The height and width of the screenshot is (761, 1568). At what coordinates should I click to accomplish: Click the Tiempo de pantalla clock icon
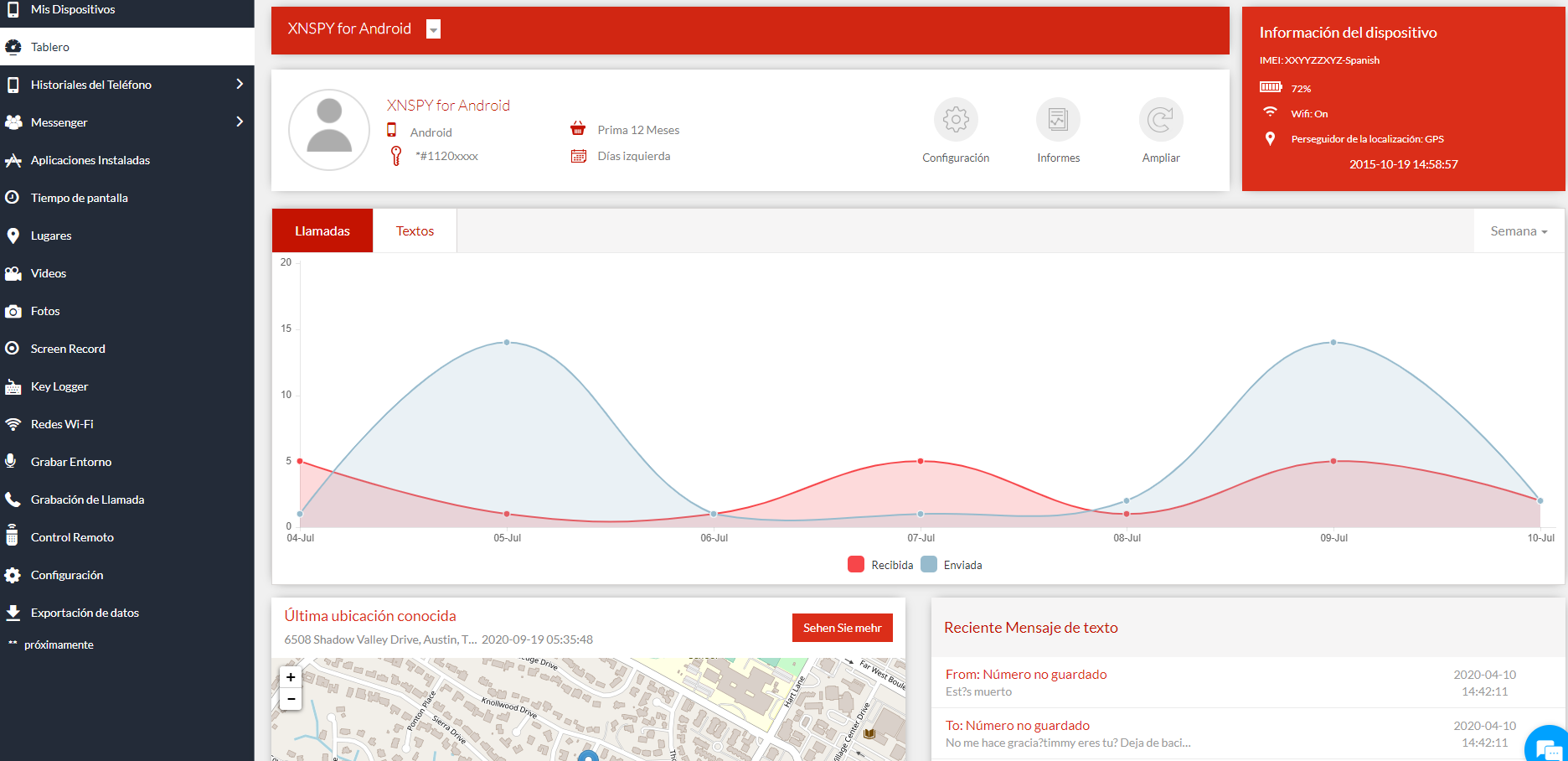click(x=13, y=198)
